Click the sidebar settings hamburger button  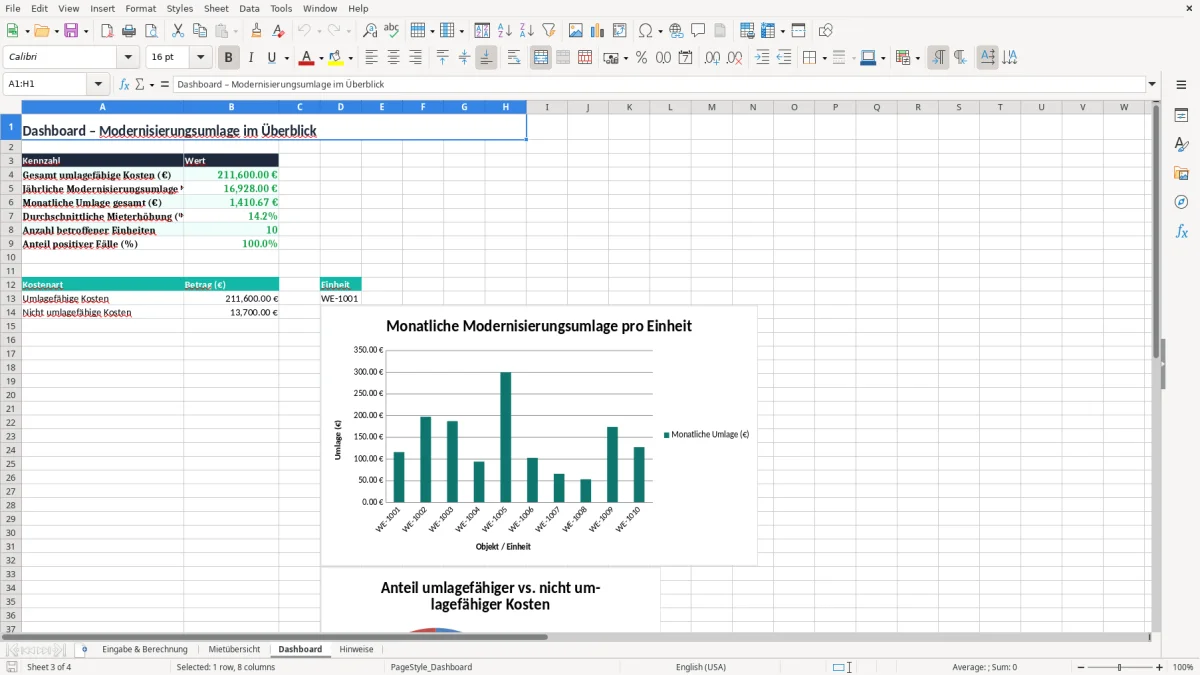pyautogui.click(x=1181, y=86)
